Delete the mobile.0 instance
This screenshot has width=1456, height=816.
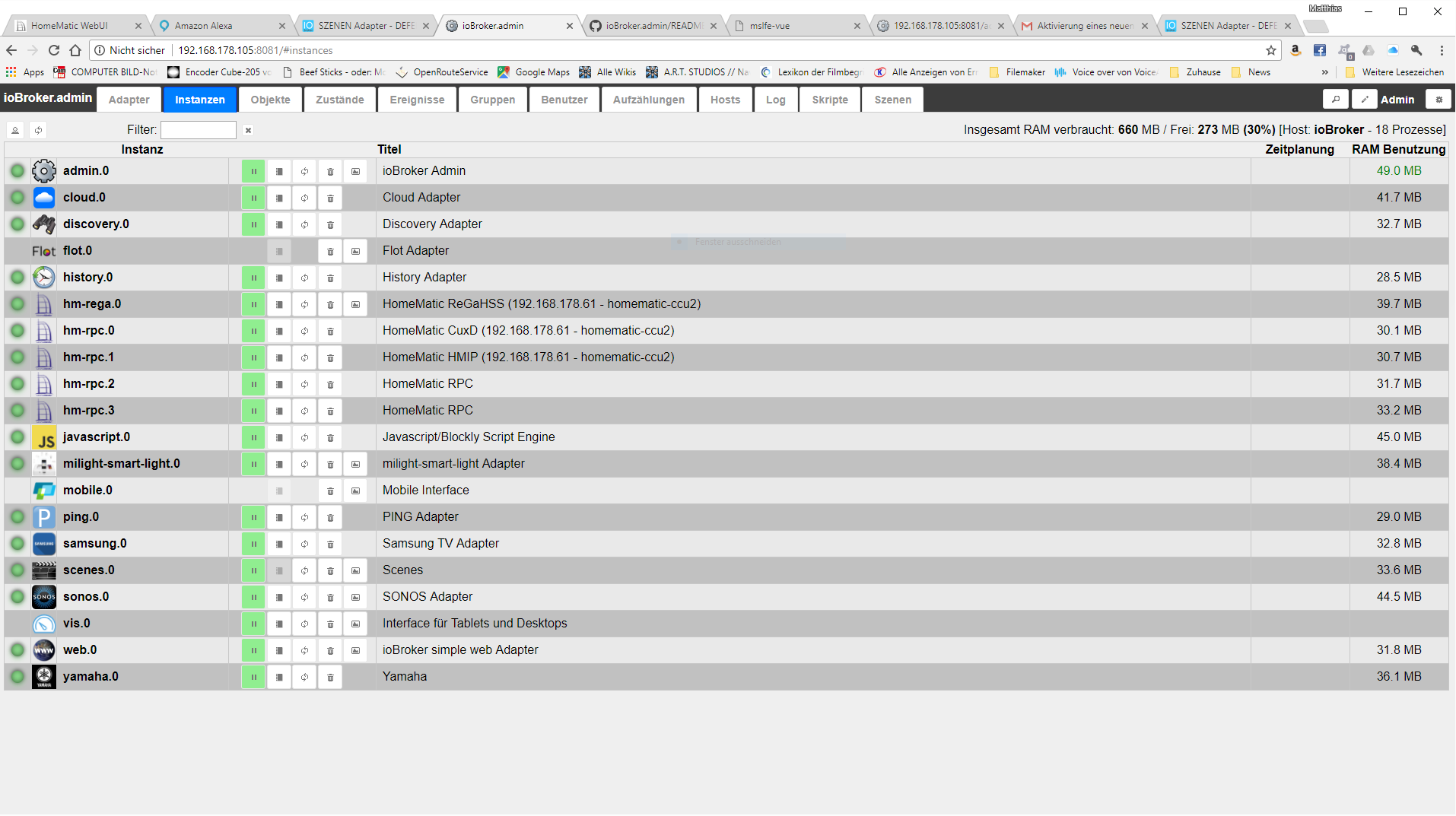point(330,491)
